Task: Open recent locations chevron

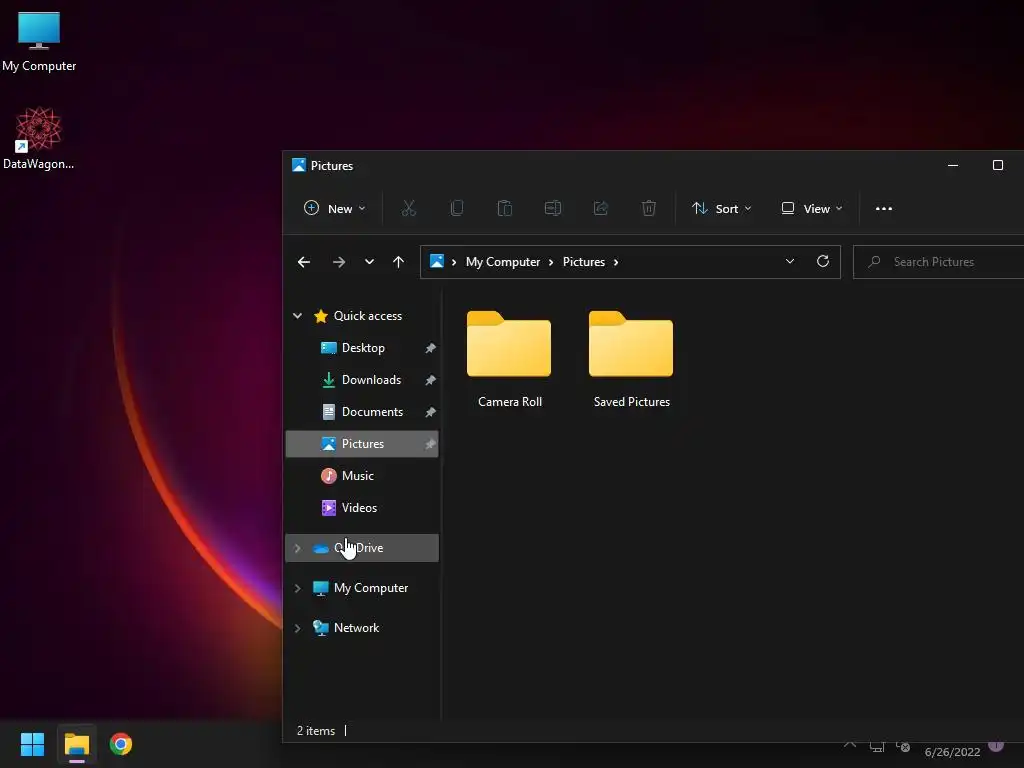Action: (x=370, y=262)
